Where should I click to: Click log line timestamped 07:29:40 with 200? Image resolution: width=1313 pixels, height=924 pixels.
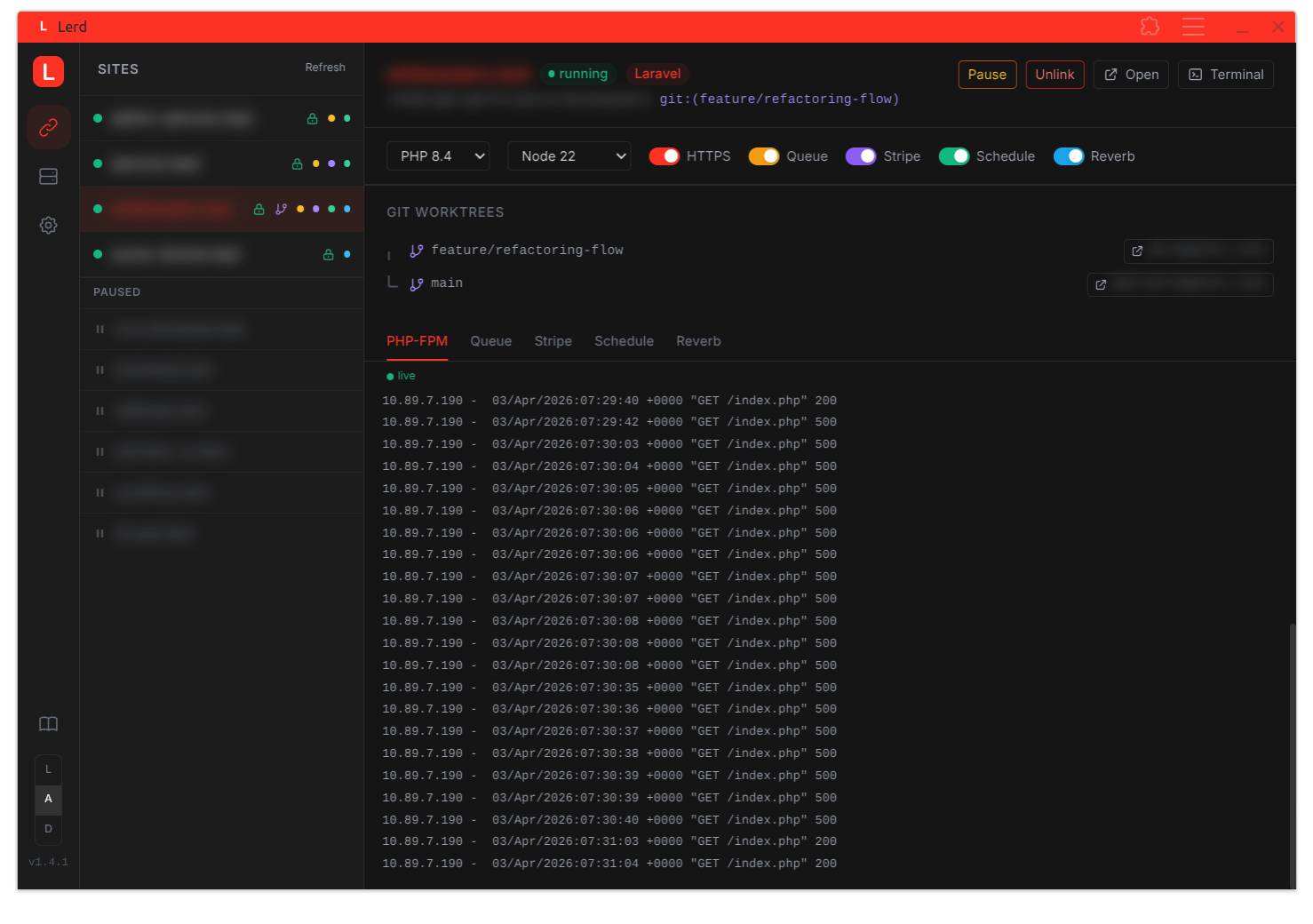[x=609, y=401]
